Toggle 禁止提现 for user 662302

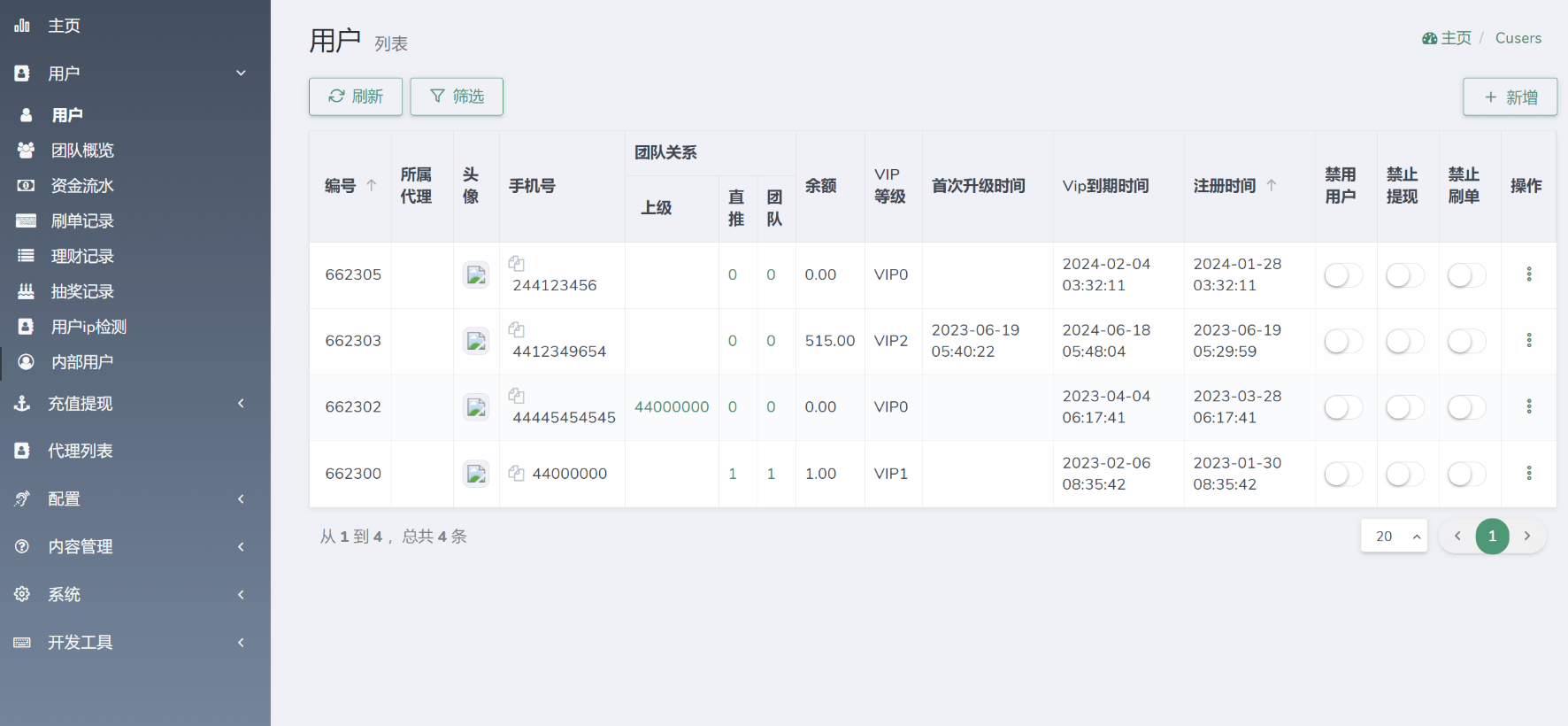[x=1405, y=407]
